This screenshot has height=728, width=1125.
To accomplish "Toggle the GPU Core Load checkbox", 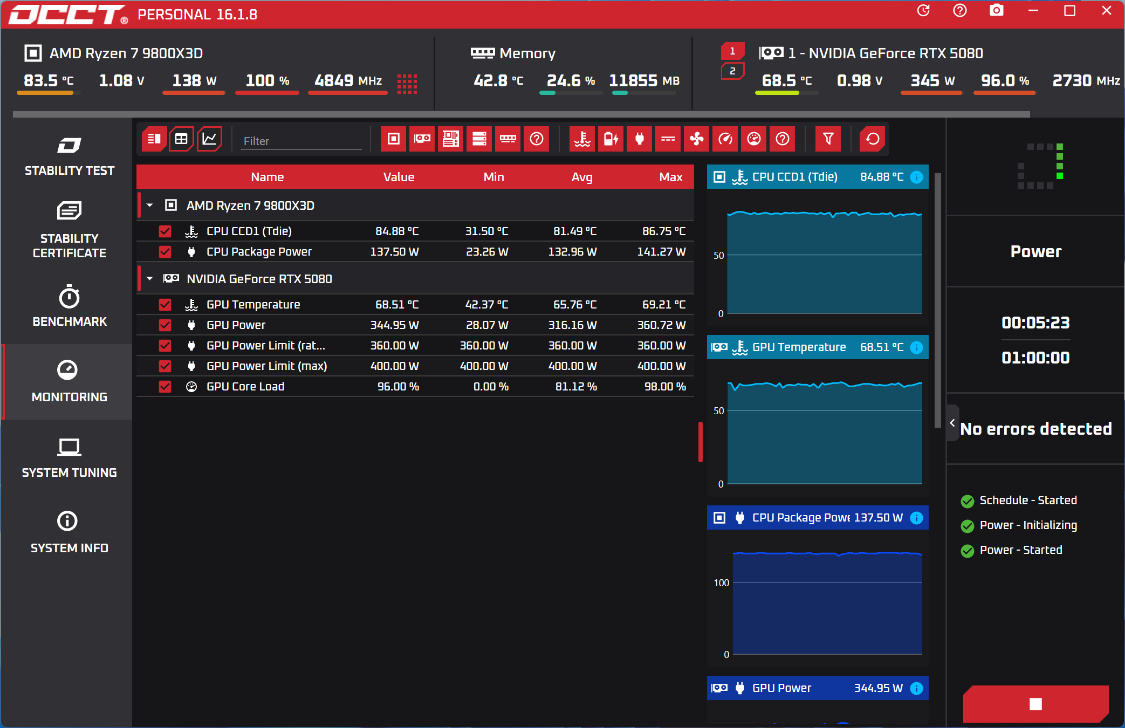I will point(165,387).
